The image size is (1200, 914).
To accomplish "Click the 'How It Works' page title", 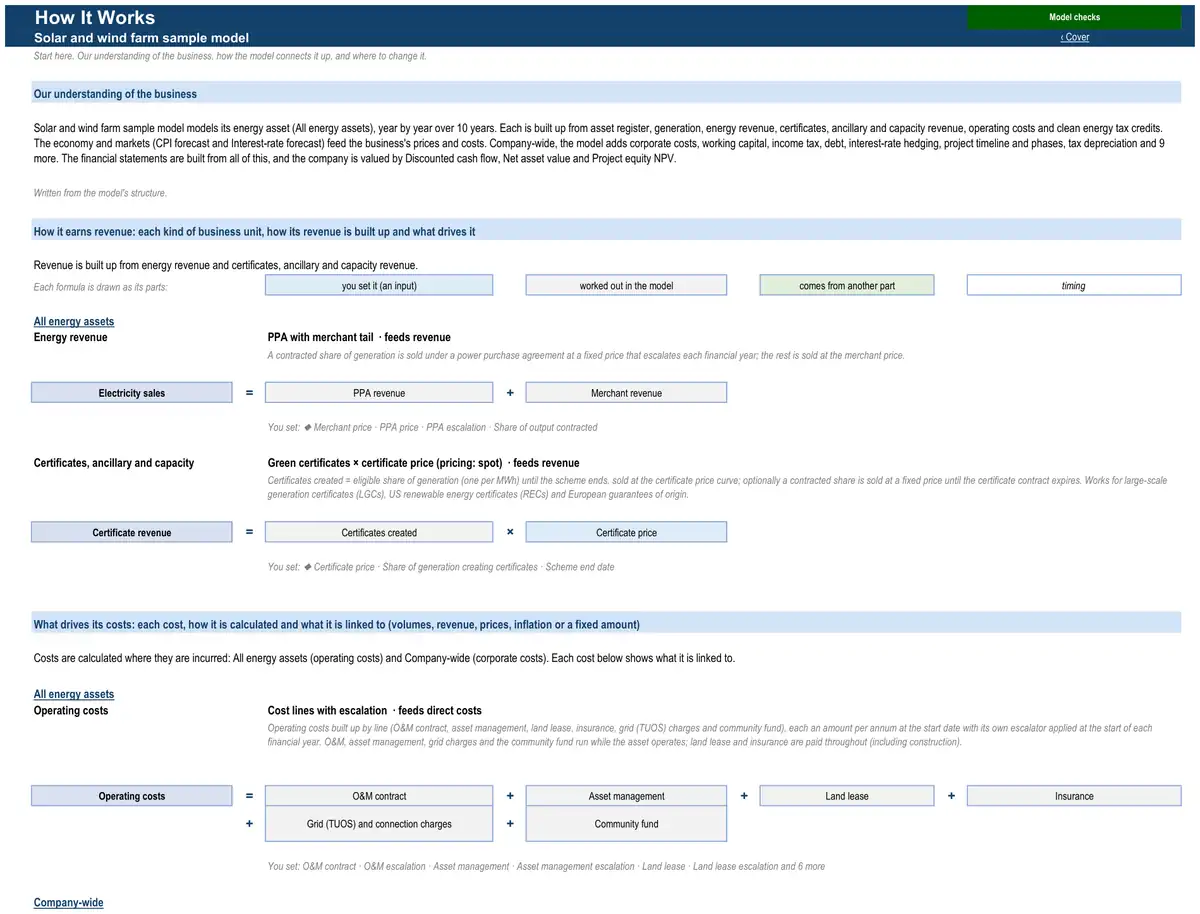I will [x=95, y=17].
